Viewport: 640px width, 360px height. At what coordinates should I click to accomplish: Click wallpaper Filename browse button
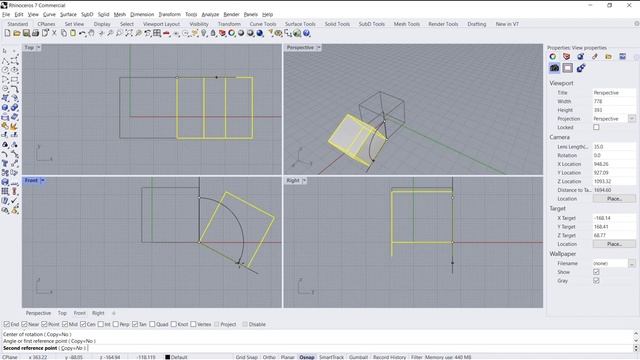632,263
